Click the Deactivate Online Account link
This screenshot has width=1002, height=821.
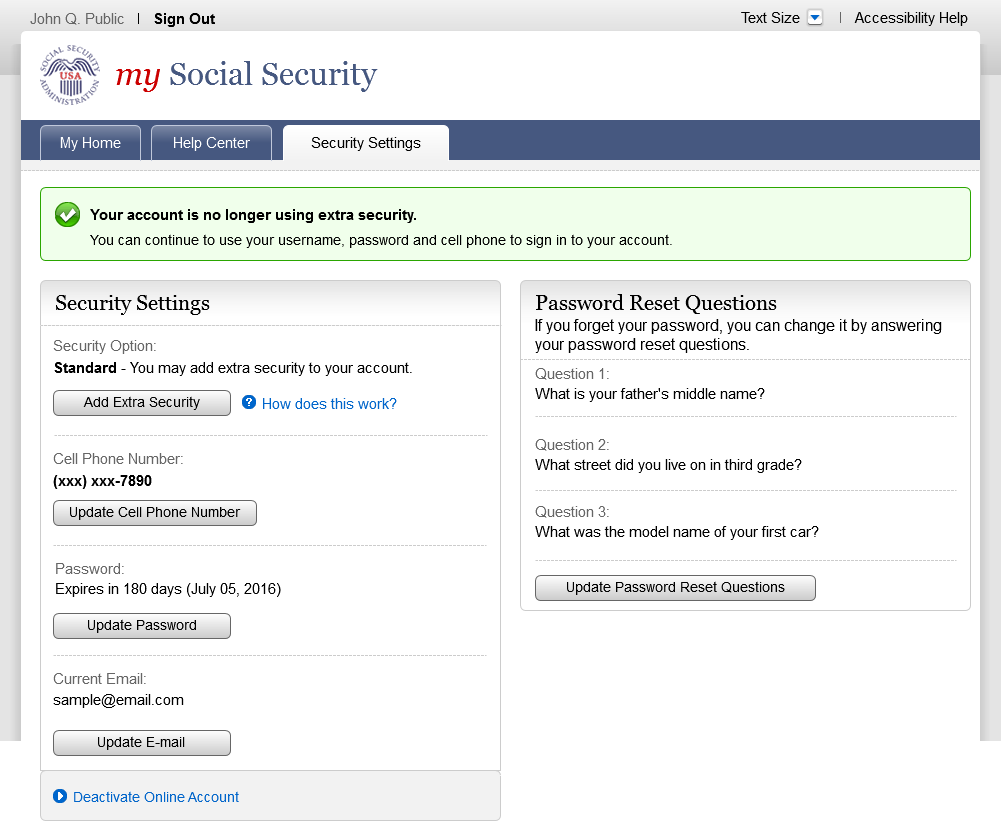coord(156,797)
